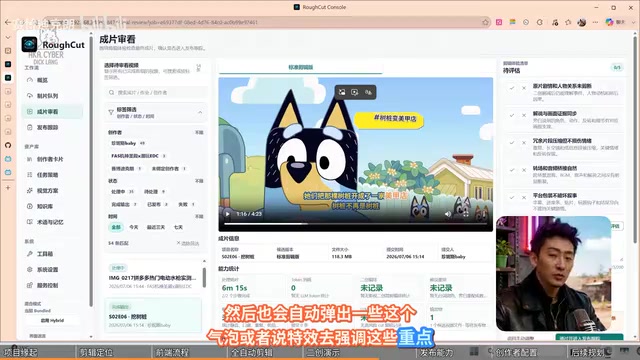Image resolution: width=640 pixels, height=360 pixels.
Task: Filter by status 处理中
Action: pyautogui.click(x=123, y=191)
